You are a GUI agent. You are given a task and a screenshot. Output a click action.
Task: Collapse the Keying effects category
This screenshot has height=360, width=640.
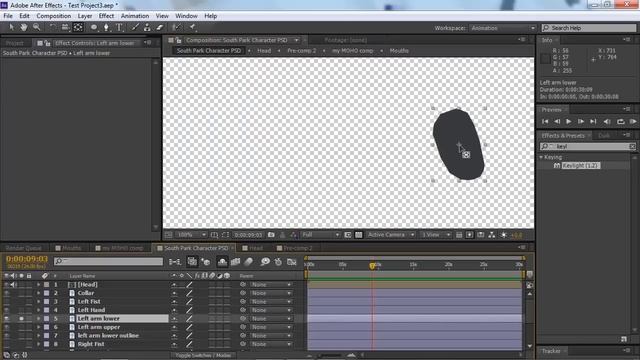click(542, 157)
